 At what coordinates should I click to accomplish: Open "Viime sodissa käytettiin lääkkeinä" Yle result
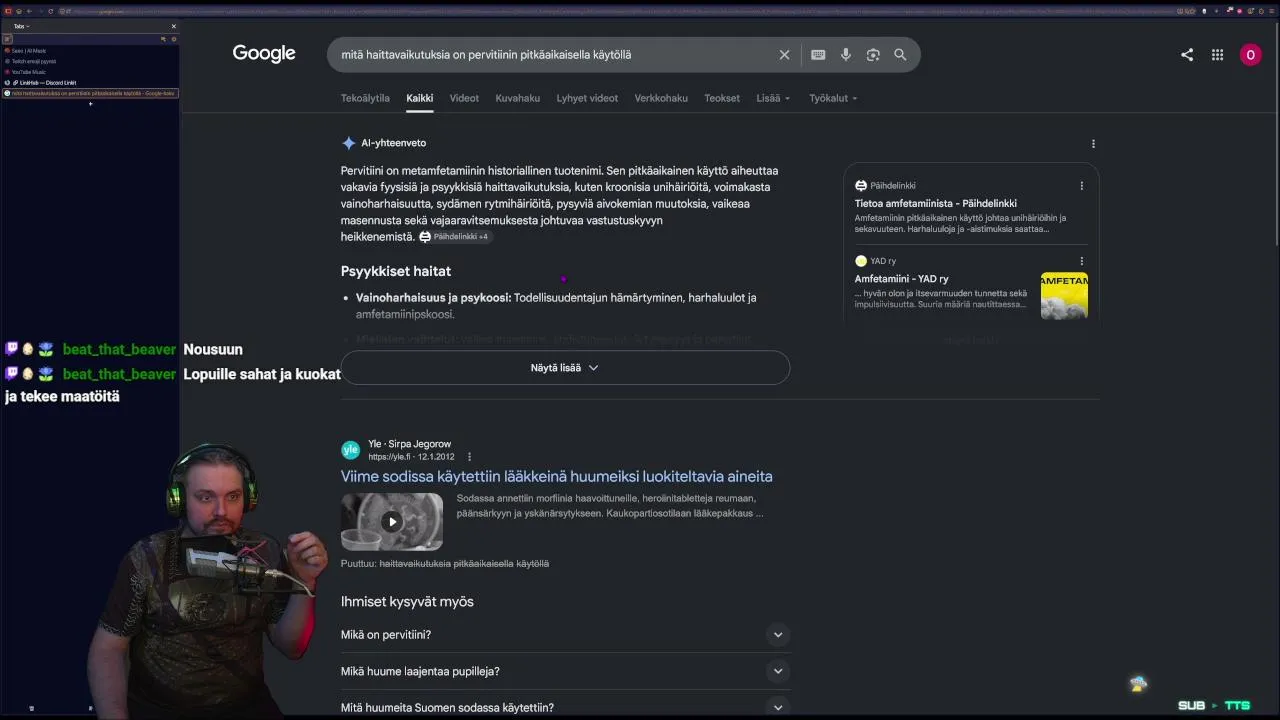[556, 477]
